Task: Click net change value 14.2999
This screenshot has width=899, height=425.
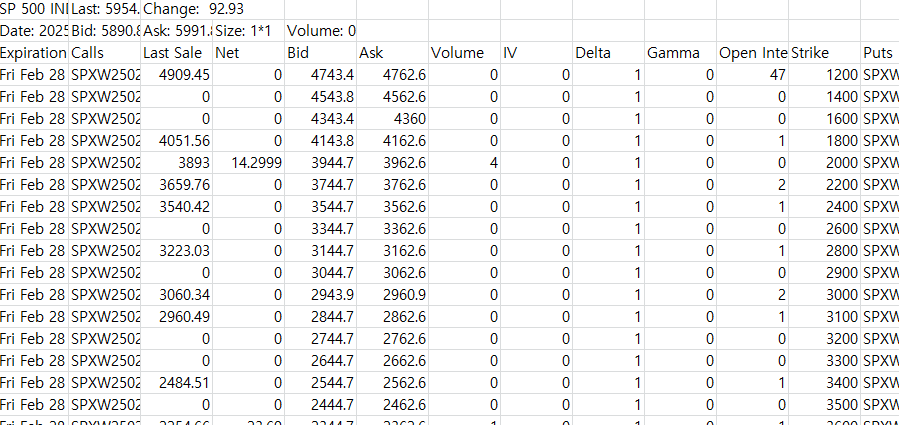Action: pos(248,163)
